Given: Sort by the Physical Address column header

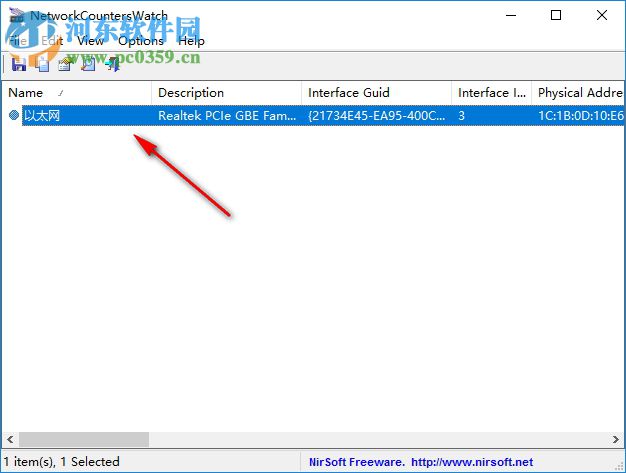Looking at the screenshot, I should point(578,93).
